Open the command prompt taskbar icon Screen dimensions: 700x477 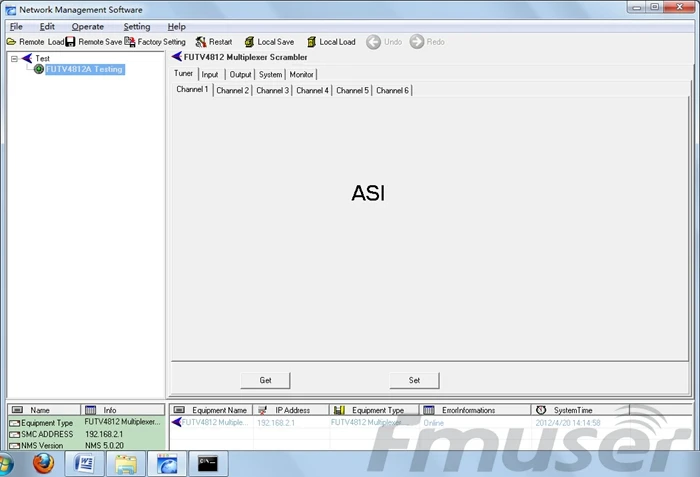coord(208,464)
